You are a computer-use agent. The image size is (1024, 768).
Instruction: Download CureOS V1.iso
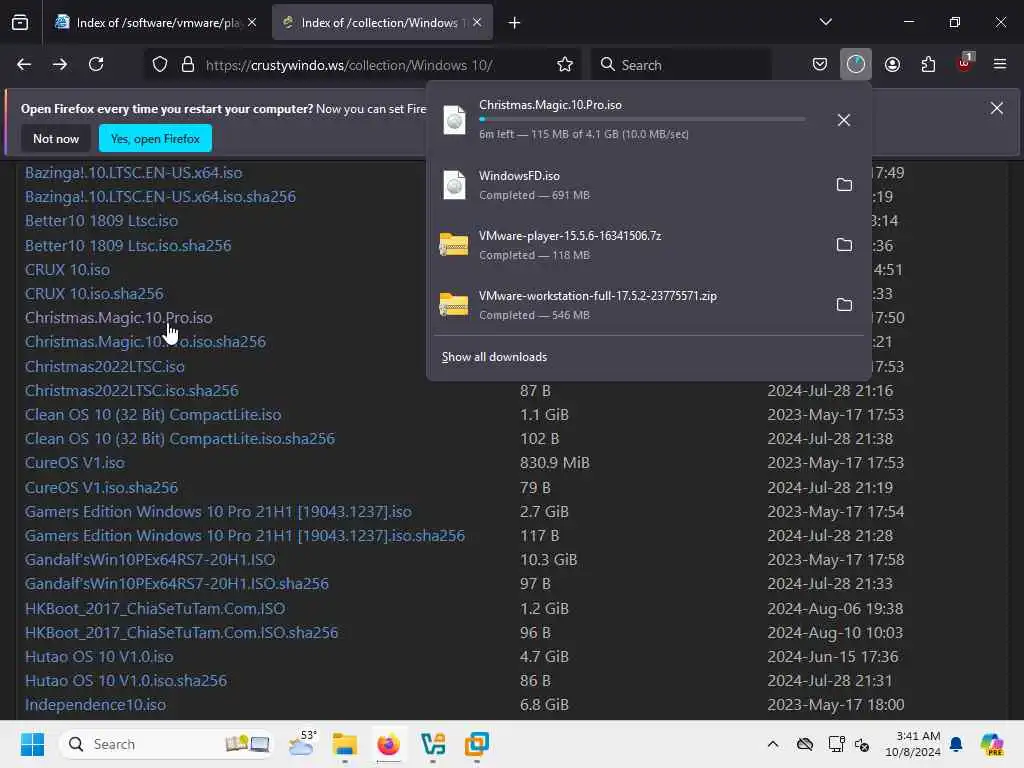pyautogui.click(x=74, y=462)
